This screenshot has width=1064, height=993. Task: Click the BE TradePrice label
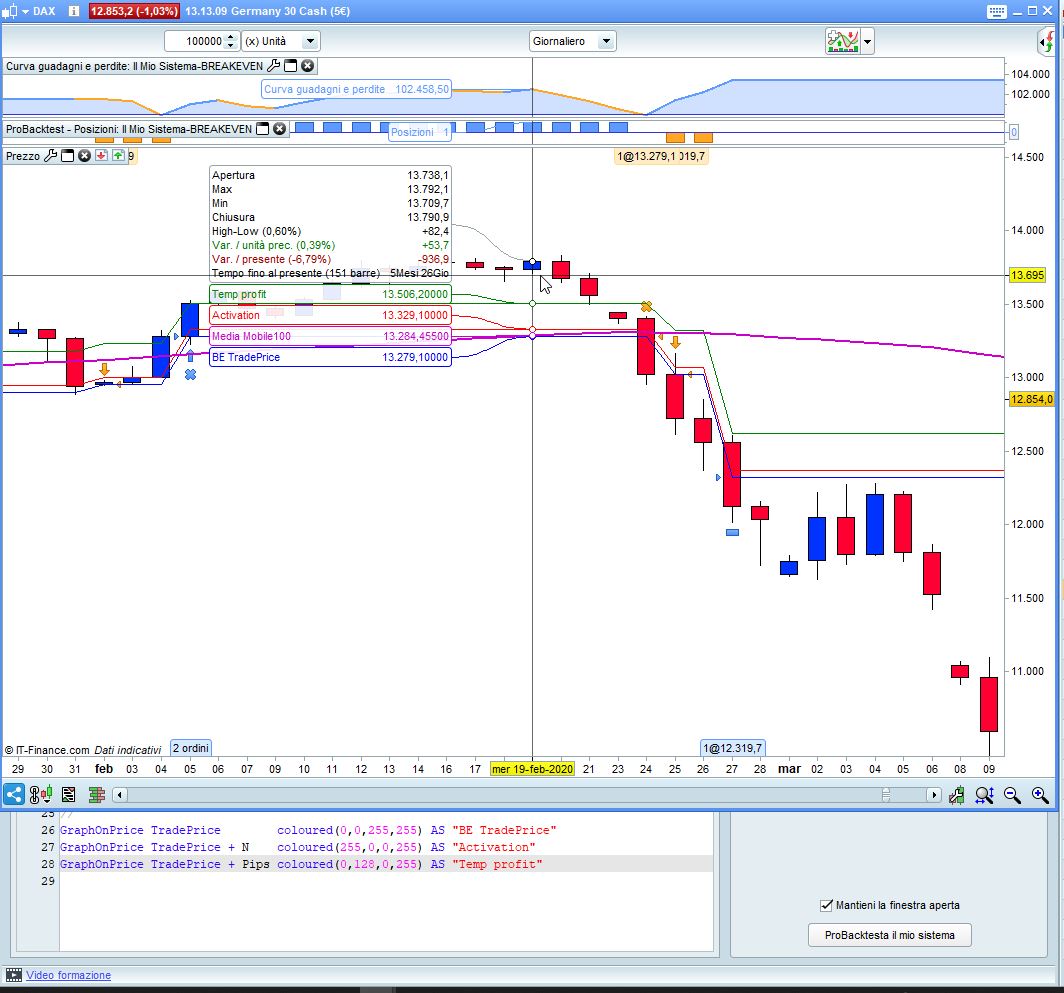(330, 358)
